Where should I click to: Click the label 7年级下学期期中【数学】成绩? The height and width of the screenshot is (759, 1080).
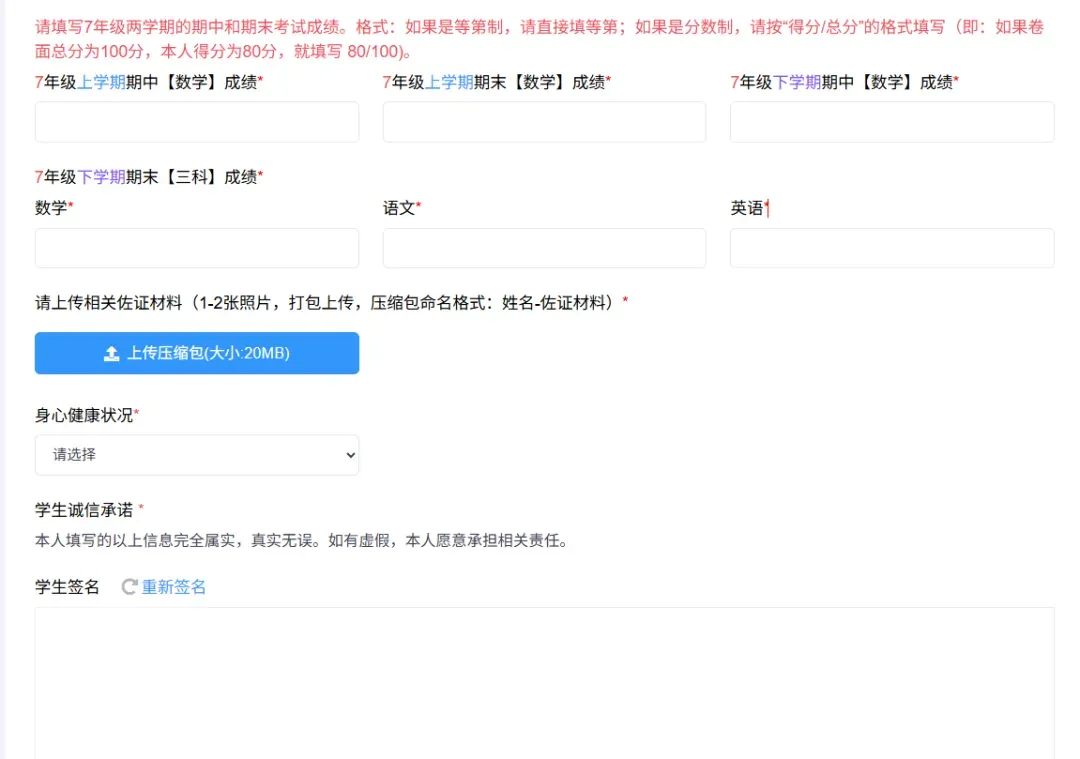point(844,83)
